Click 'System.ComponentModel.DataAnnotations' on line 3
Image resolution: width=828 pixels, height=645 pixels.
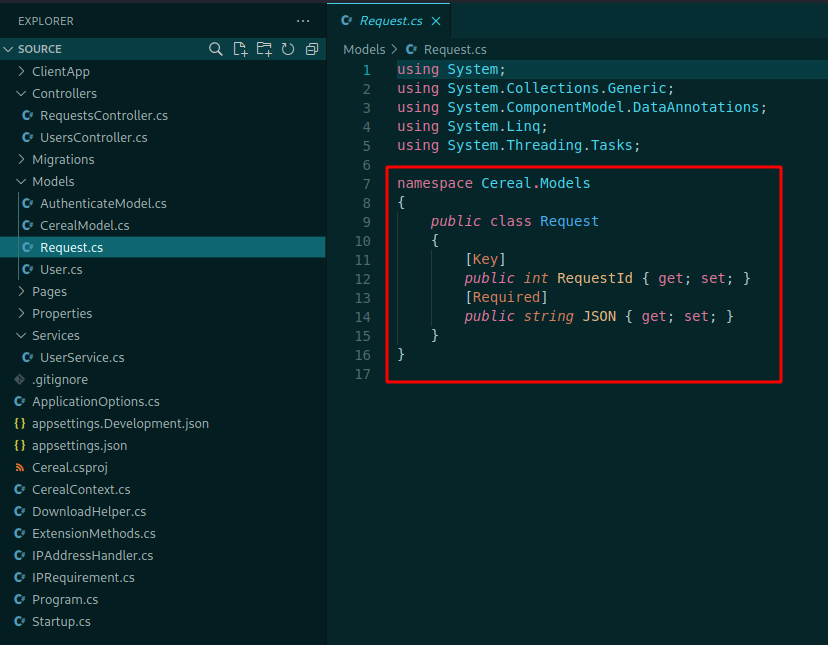tap(603, 107)
